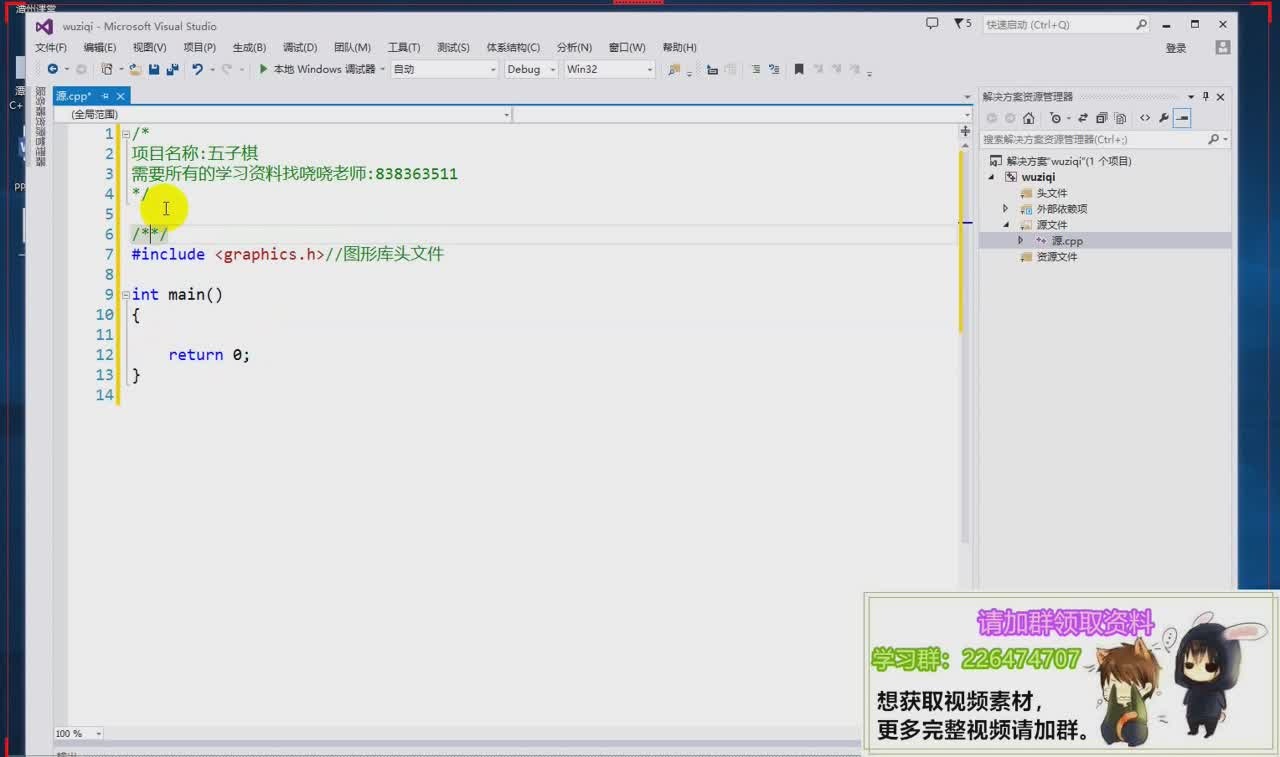Click the View Code angle-brackets icon

1145,118
